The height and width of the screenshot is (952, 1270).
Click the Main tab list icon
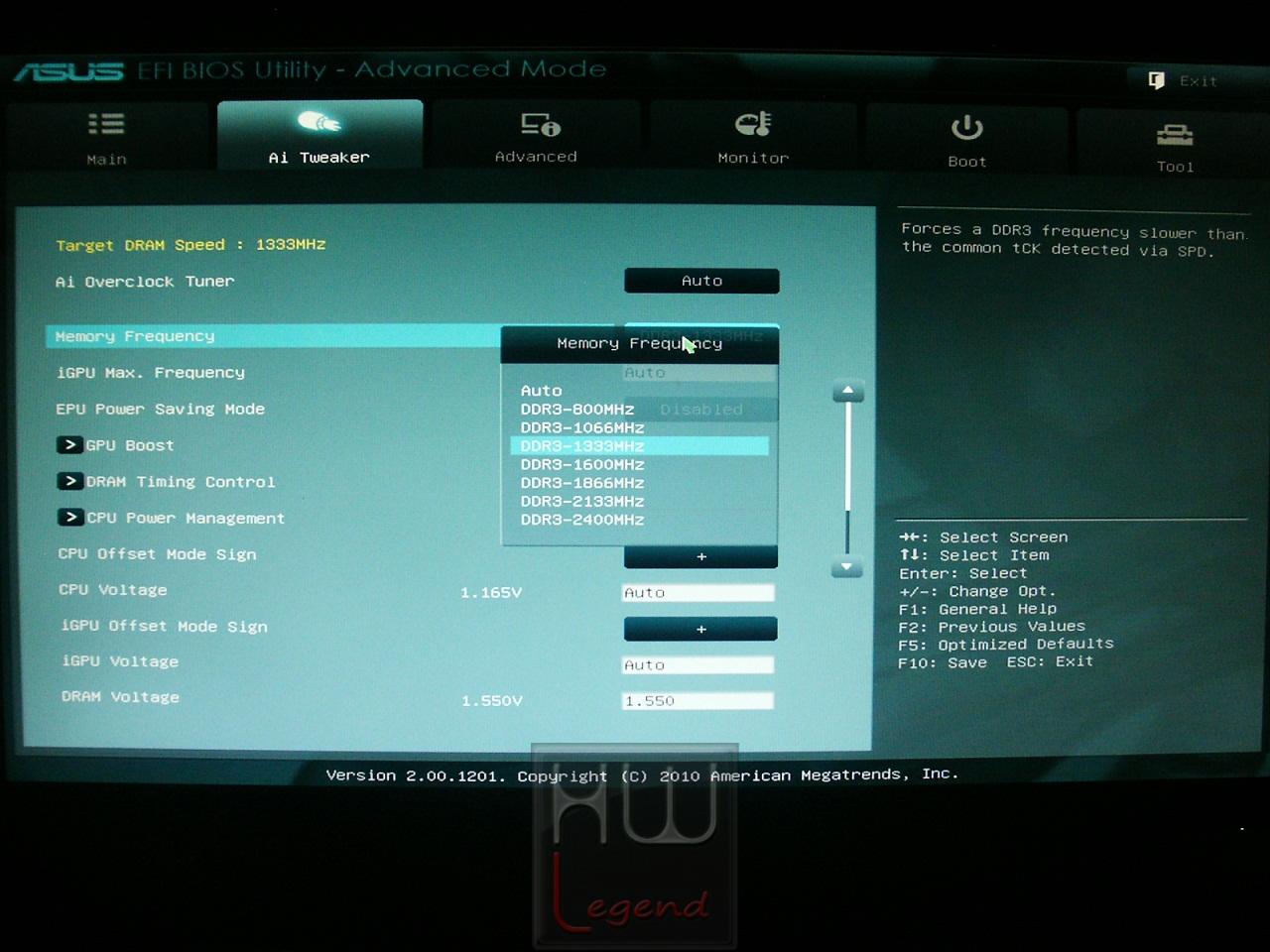(x=106, y=124)
